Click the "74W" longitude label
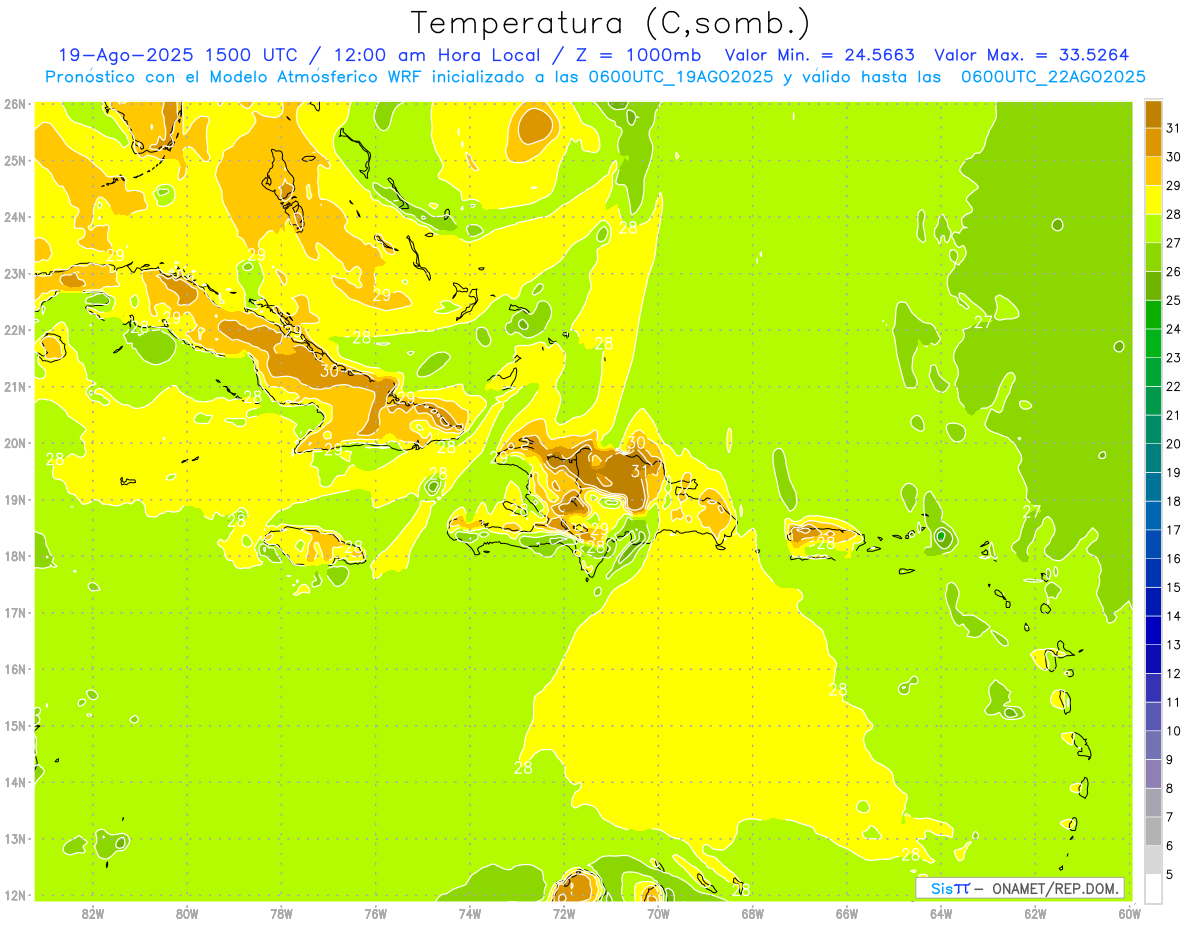Screen dimensions: 1200x927 (469, 914)
